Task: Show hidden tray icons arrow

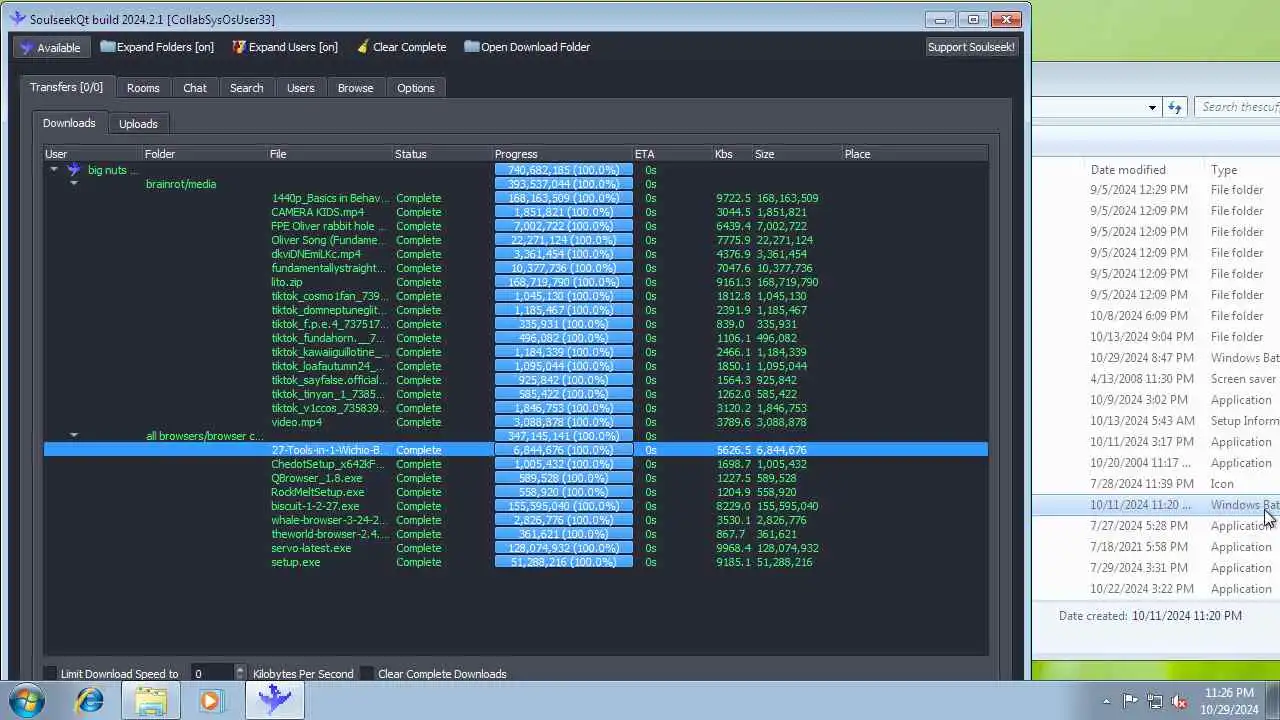Action: pos(1106,701)
